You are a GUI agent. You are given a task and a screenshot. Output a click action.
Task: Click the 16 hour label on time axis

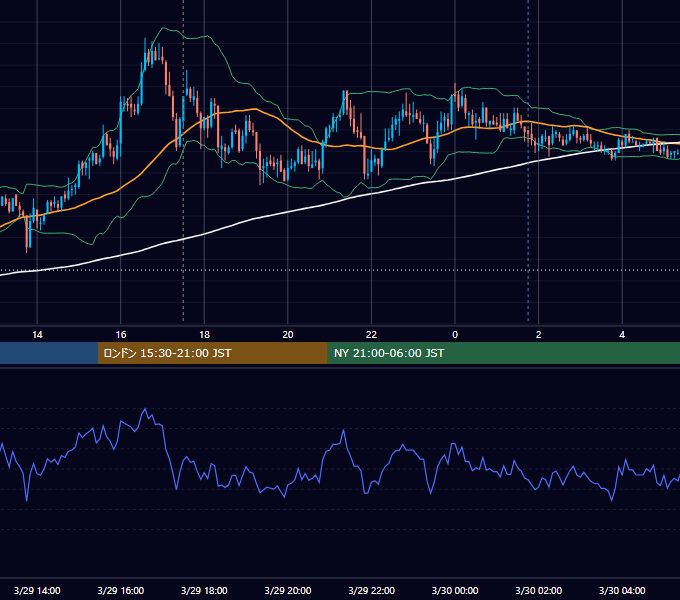(121, 335)
